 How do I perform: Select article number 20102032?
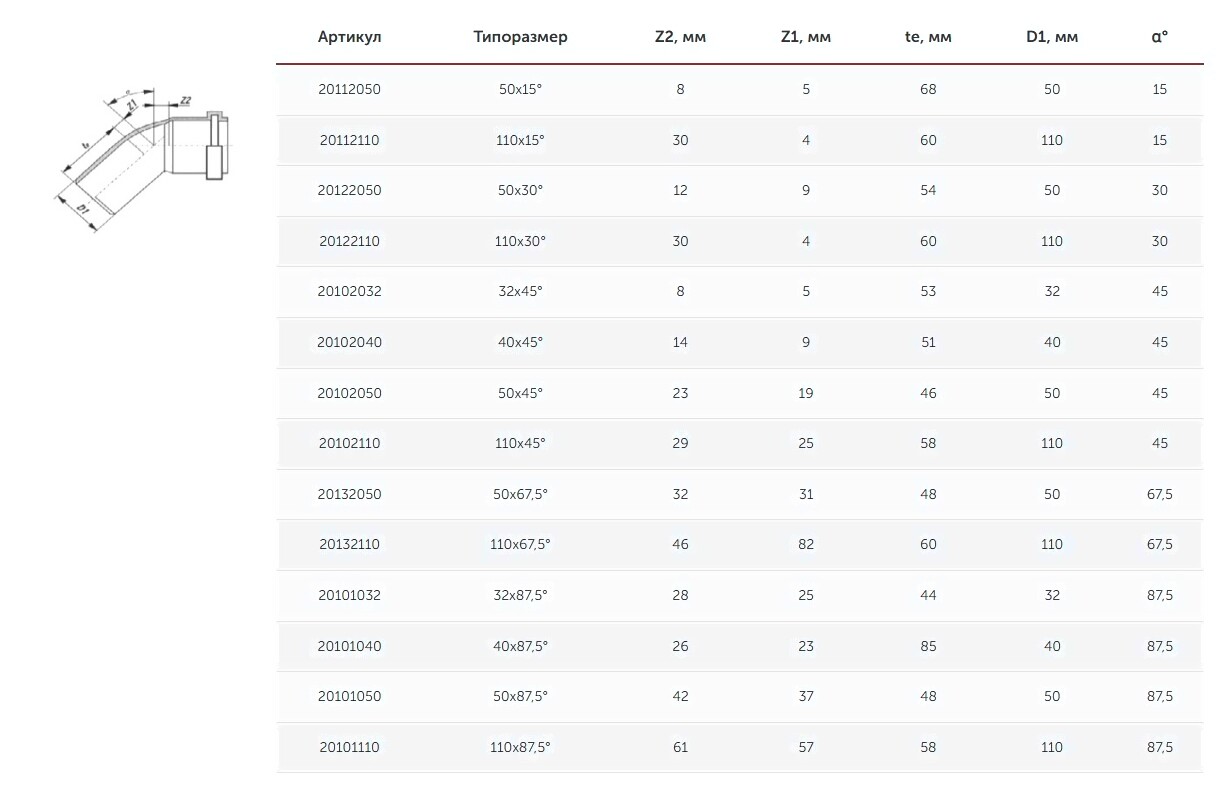[349, 292]
